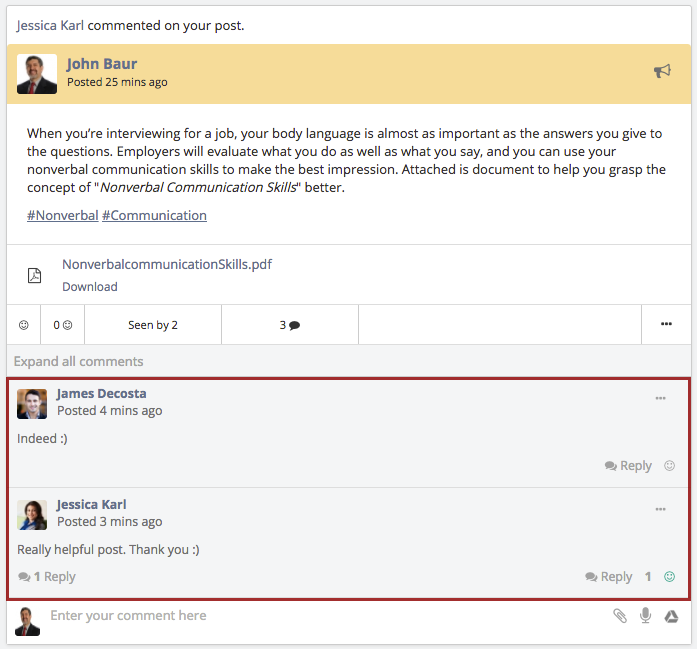The width and height of the screenshot is (697, 649).
Task: Click the announcement megaphone icon
Action: coord(662,71)
